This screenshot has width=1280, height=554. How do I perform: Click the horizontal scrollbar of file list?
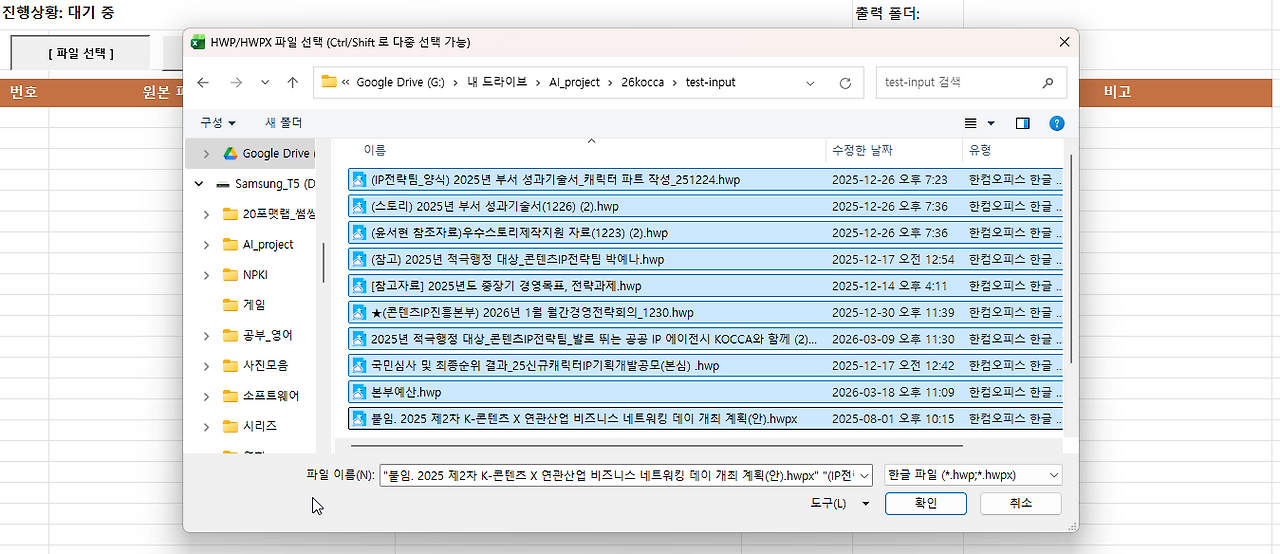click(655, 444)
